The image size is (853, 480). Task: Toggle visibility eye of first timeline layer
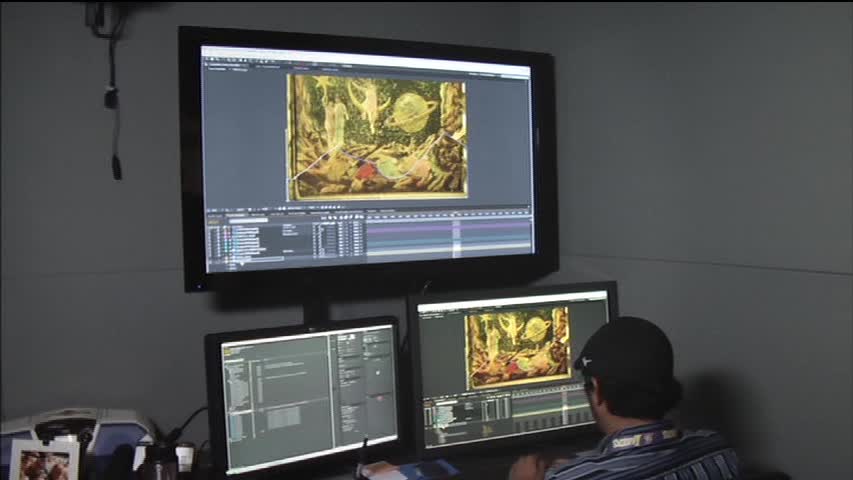click(x=212, y=227)
